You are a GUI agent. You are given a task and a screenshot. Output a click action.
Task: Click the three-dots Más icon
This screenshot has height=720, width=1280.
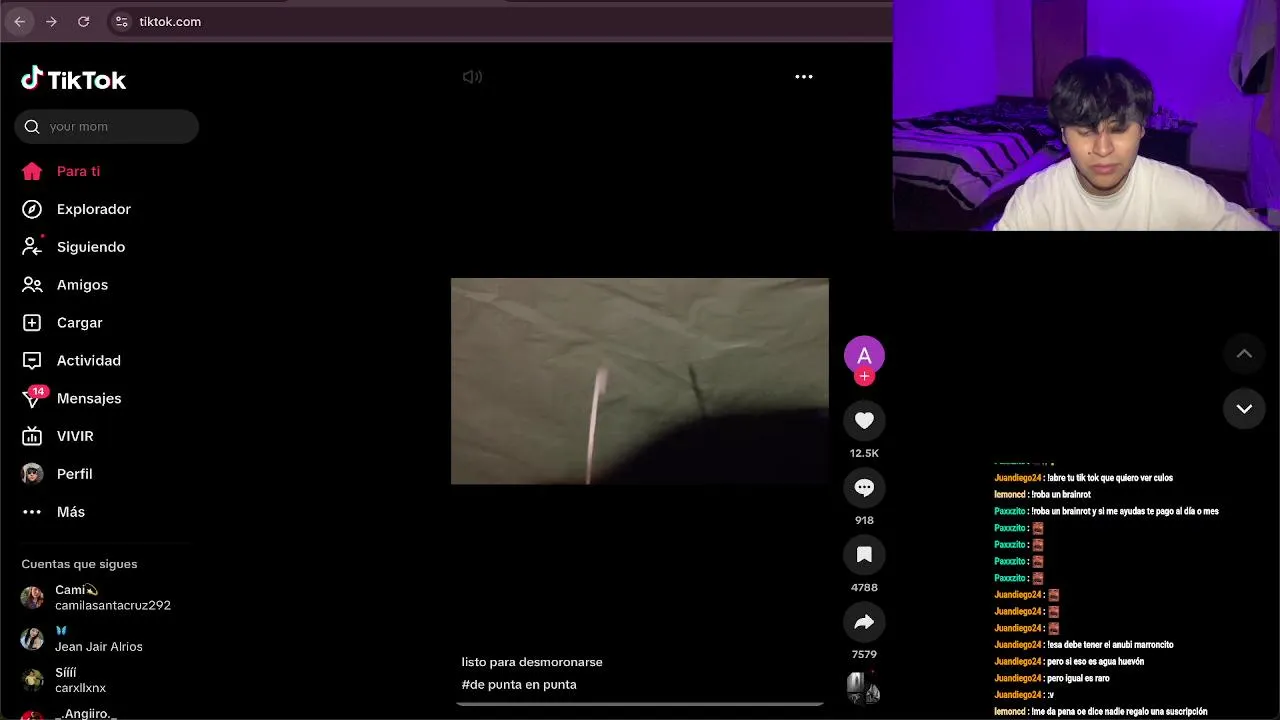[x=32, y=512]
